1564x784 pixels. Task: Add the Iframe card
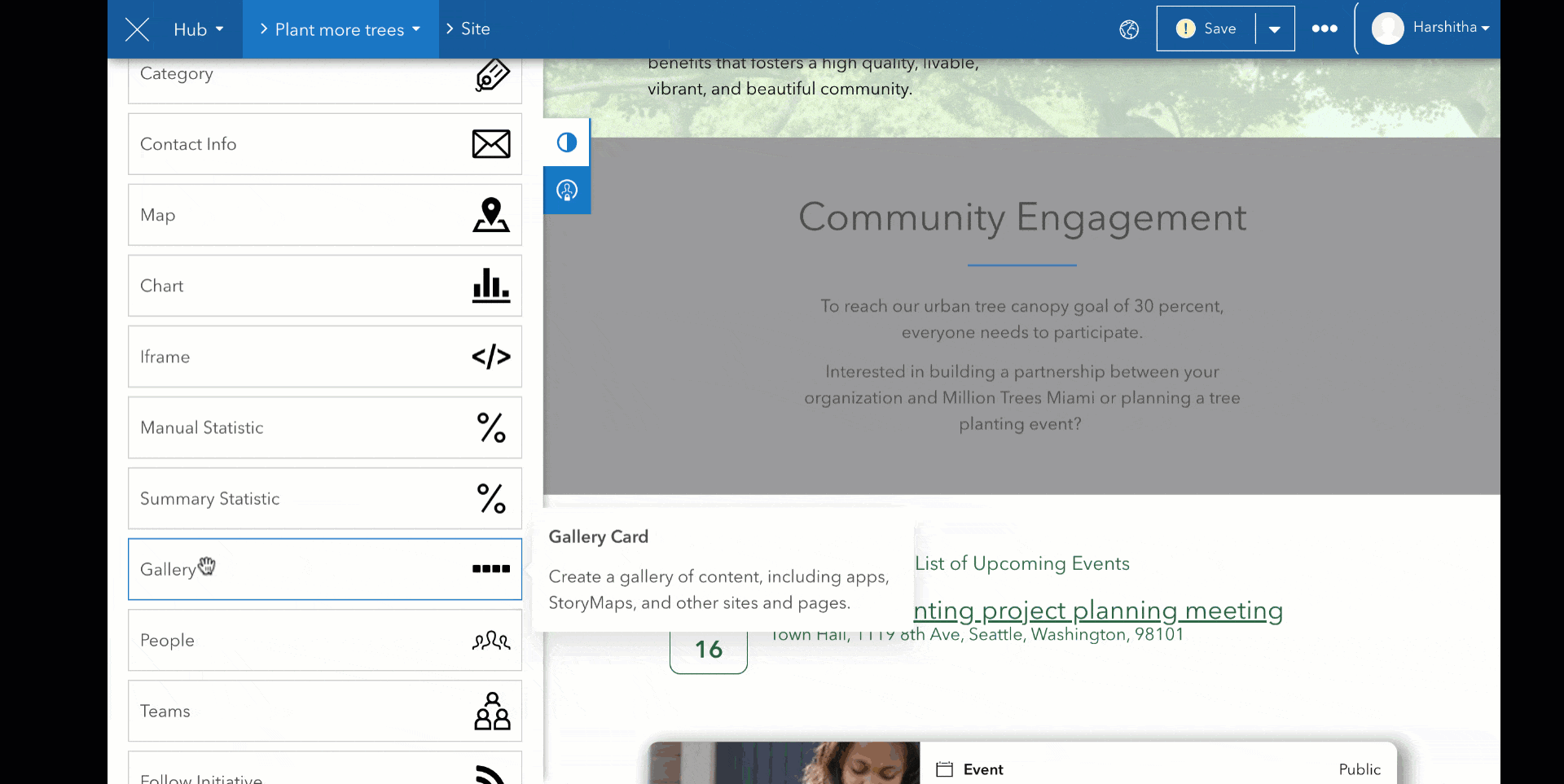[x=325, y=357]
